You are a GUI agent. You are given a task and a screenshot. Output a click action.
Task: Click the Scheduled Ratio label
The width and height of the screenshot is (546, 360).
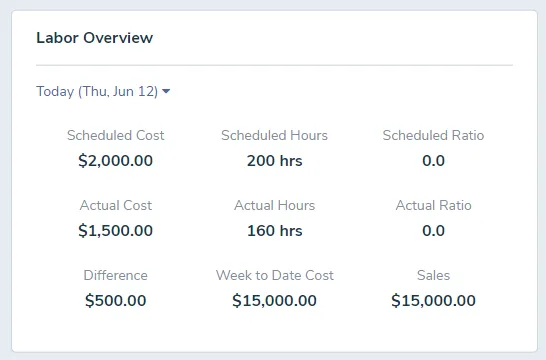434,135
